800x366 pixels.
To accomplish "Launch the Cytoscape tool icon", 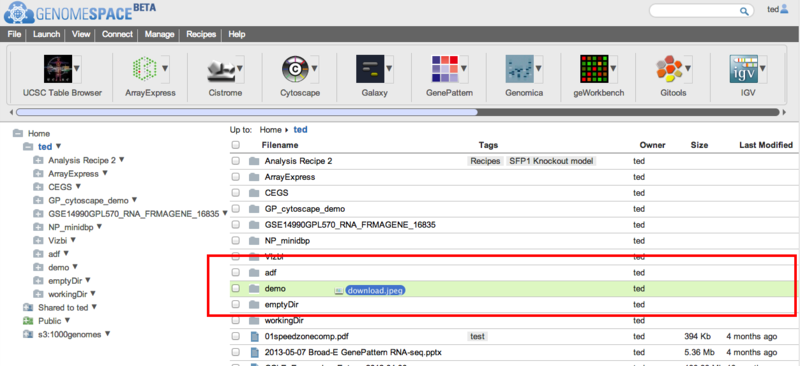I will pos(295,69).
